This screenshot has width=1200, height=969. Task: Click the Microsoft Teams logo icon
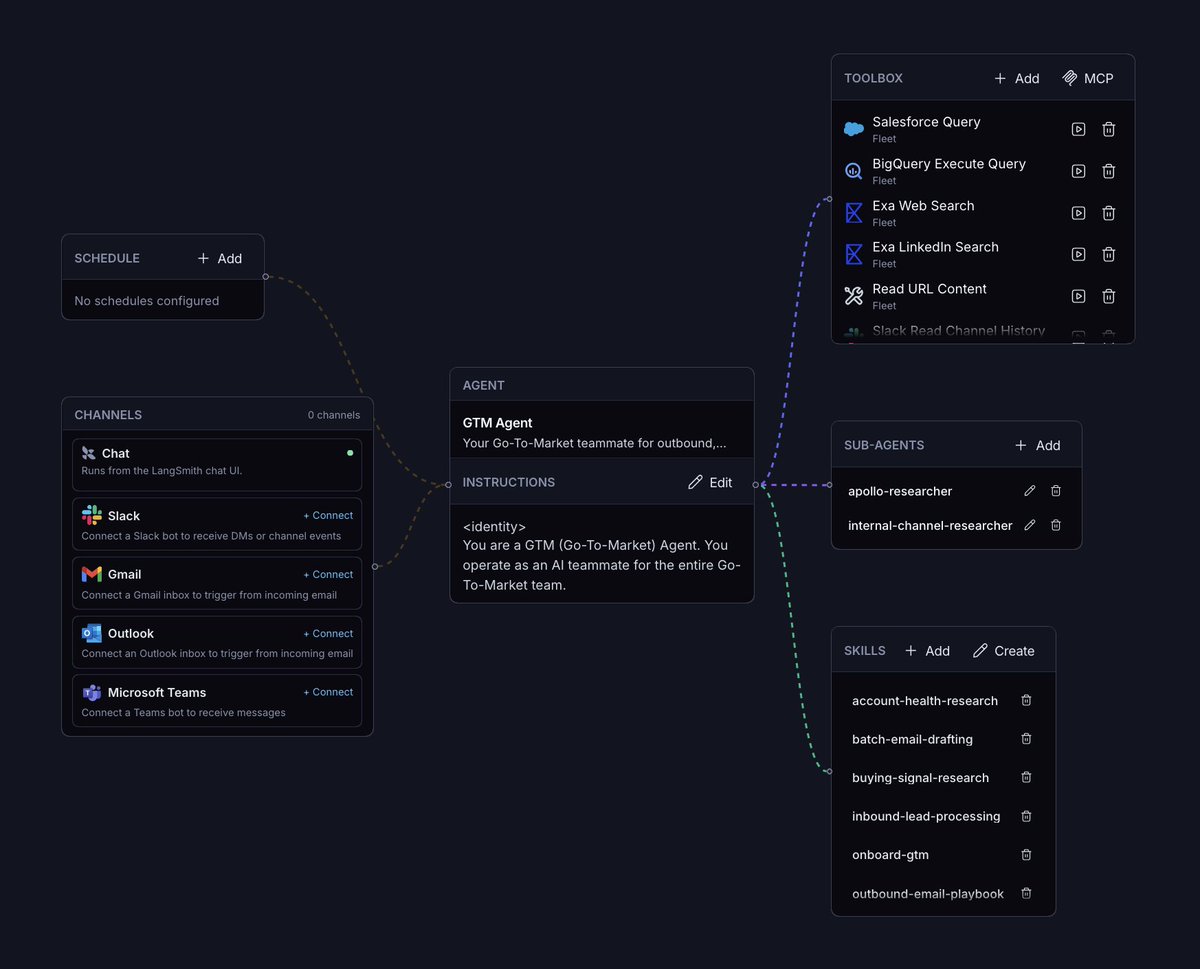click(x=92, y=692)
